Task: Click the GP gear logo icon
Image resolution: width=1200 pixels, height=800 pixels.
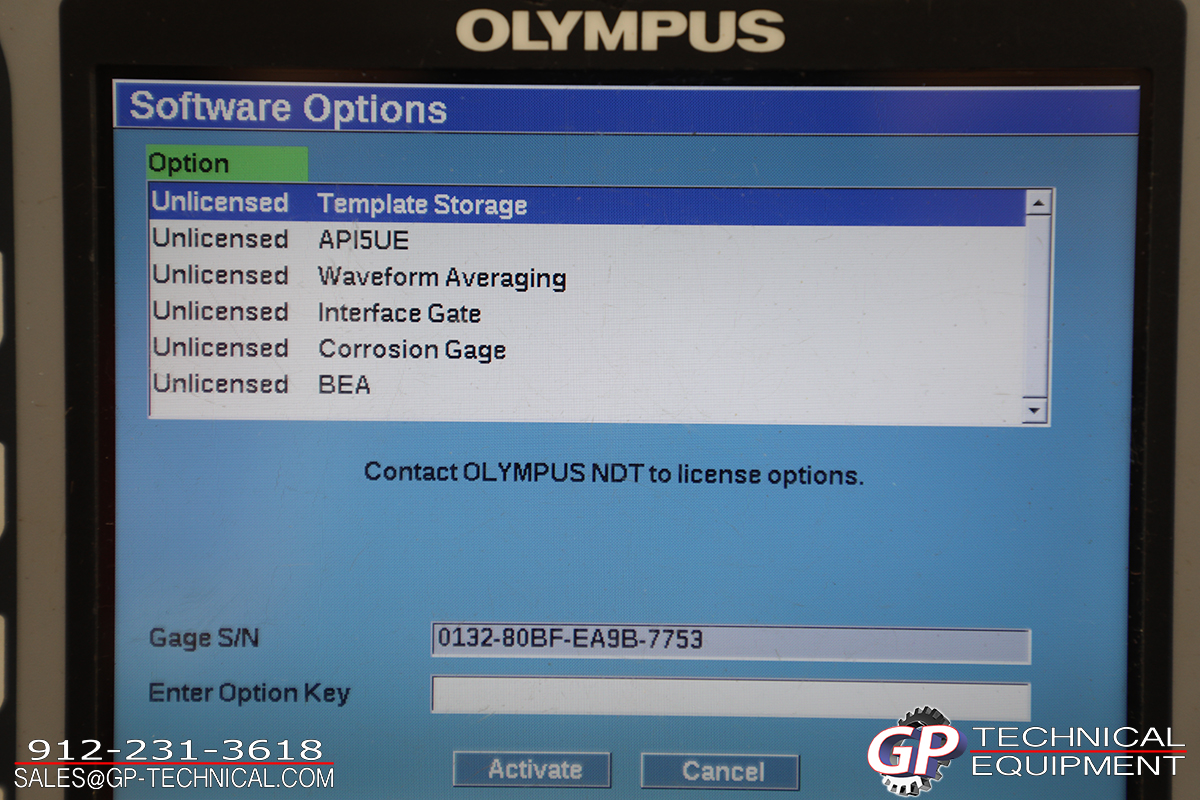Action: [x=912, y=752]
